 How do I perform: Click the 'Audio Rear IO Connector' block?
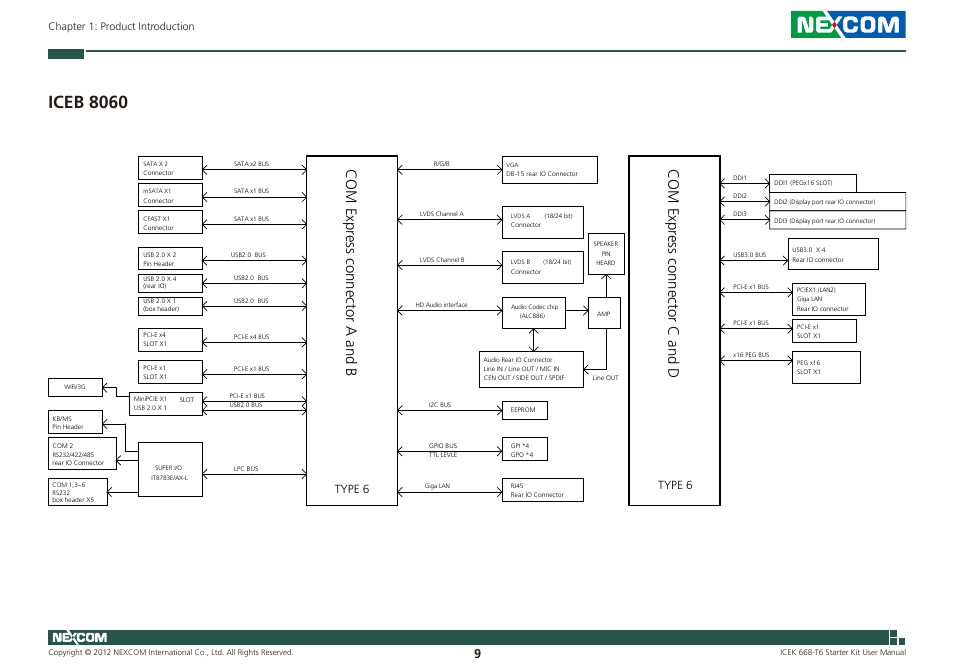pyautogui.click(x=531, y=369)
